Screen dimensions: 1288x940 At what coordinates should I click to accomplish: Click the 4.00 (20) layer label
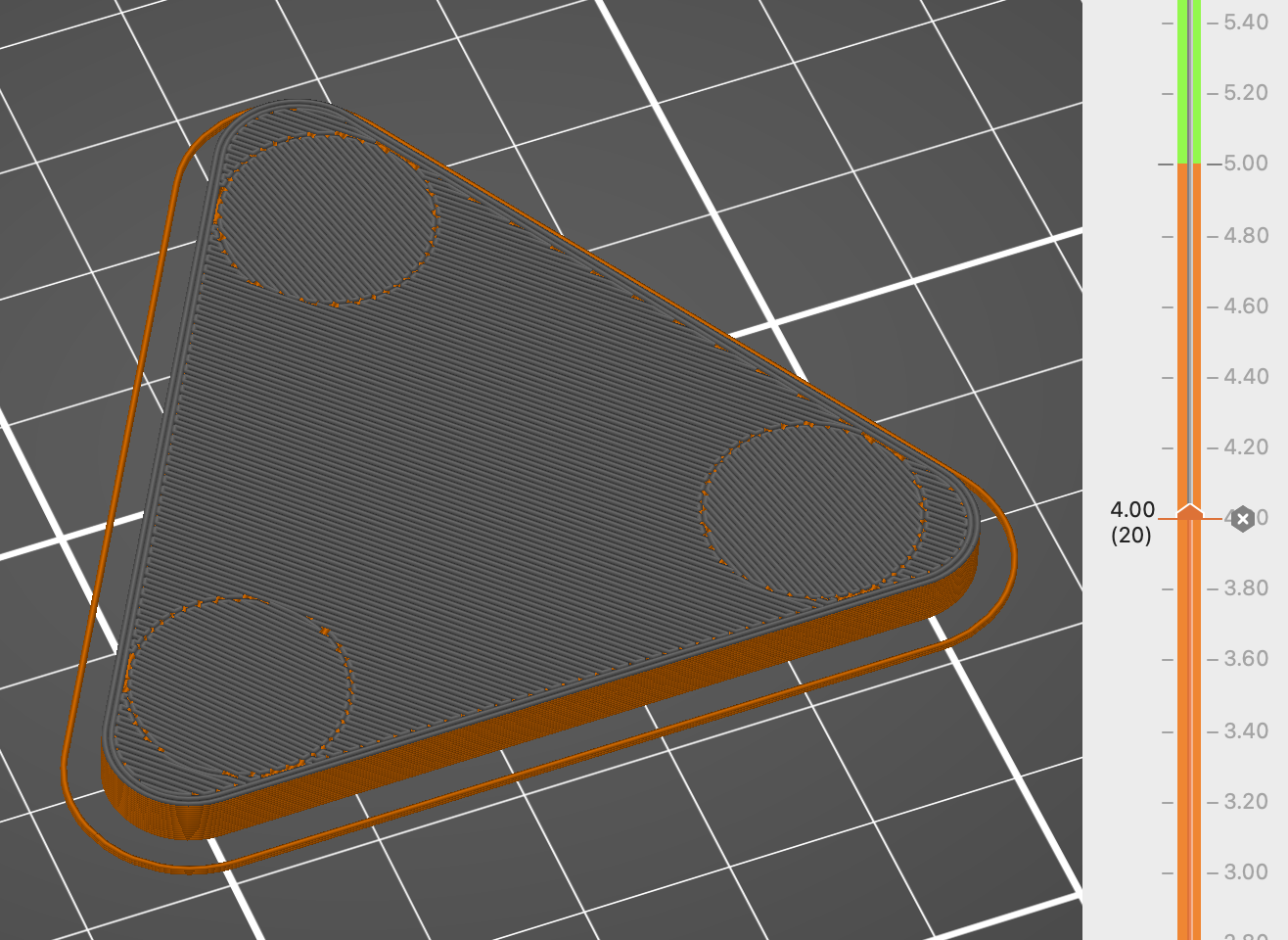coord(1131,522)
